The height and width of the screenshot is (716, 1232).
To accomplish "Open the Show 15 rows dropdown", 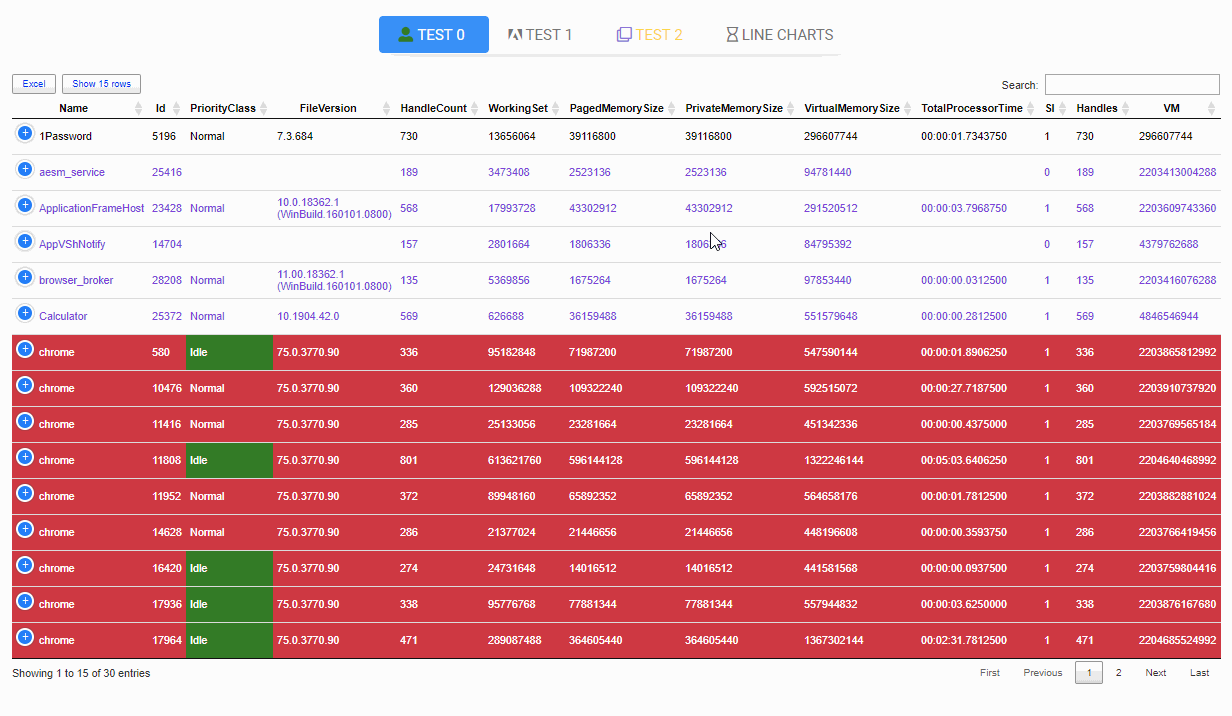I will 101,84.
